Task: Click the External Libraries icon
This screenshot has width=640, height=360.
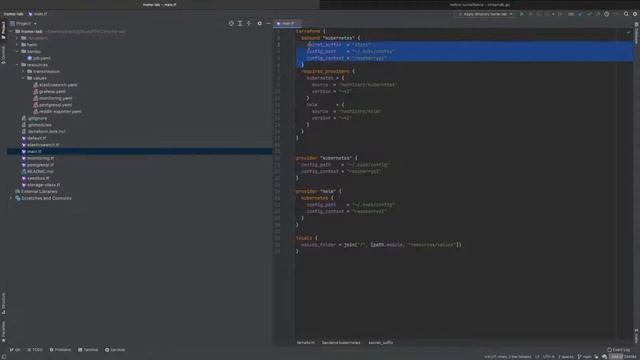Action: click(18, 191)
